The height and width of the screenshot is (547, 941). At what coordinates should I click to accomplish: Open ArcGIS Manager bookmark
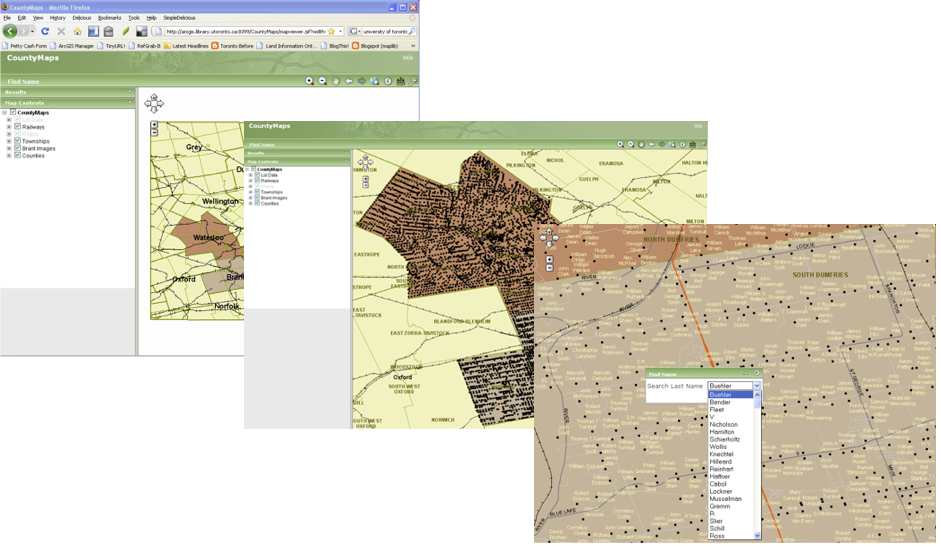tap(71, 46)
